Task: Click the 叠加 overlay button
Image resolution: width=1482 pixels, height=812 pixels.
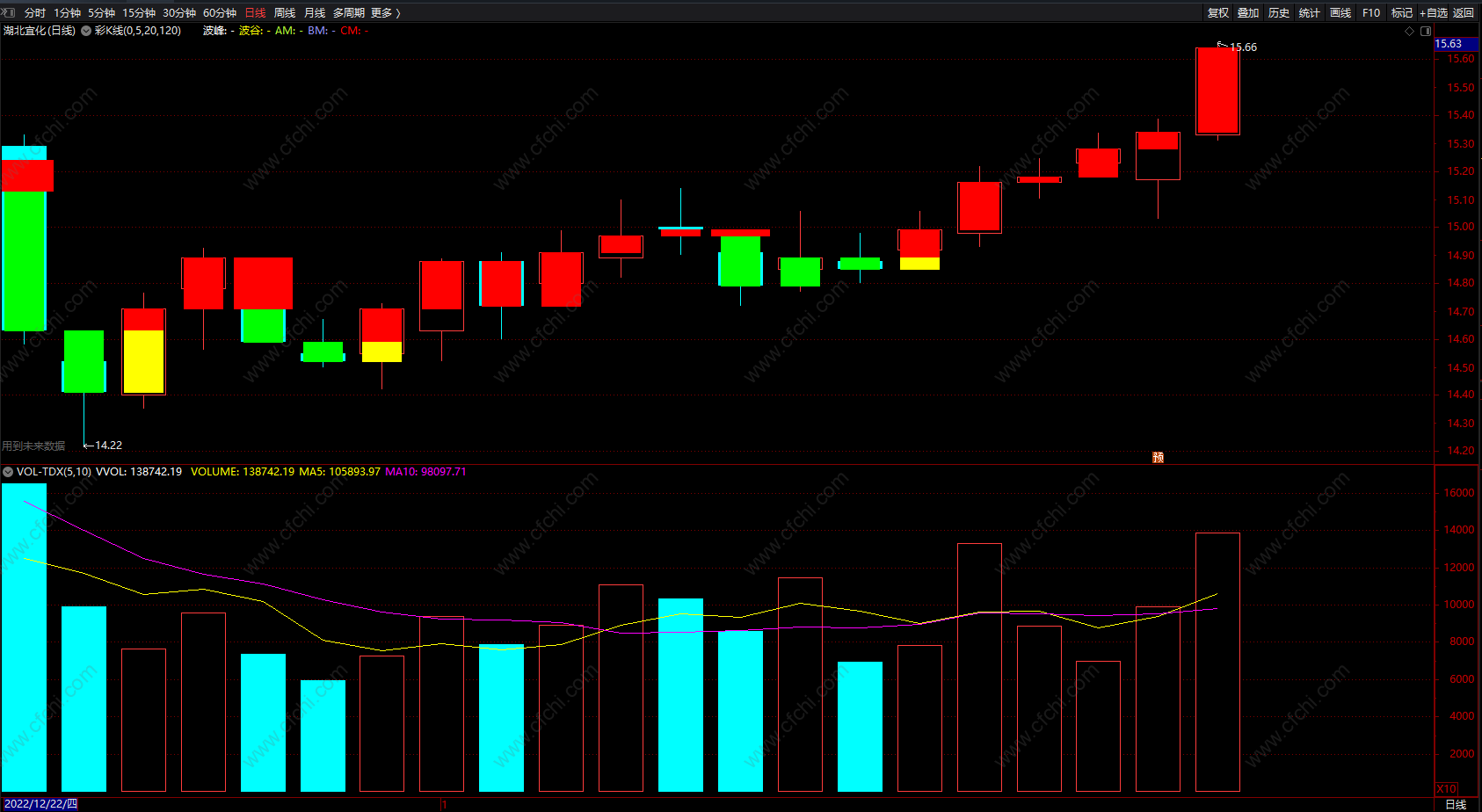Action: pyautogui.click(x=1248, y=12)
